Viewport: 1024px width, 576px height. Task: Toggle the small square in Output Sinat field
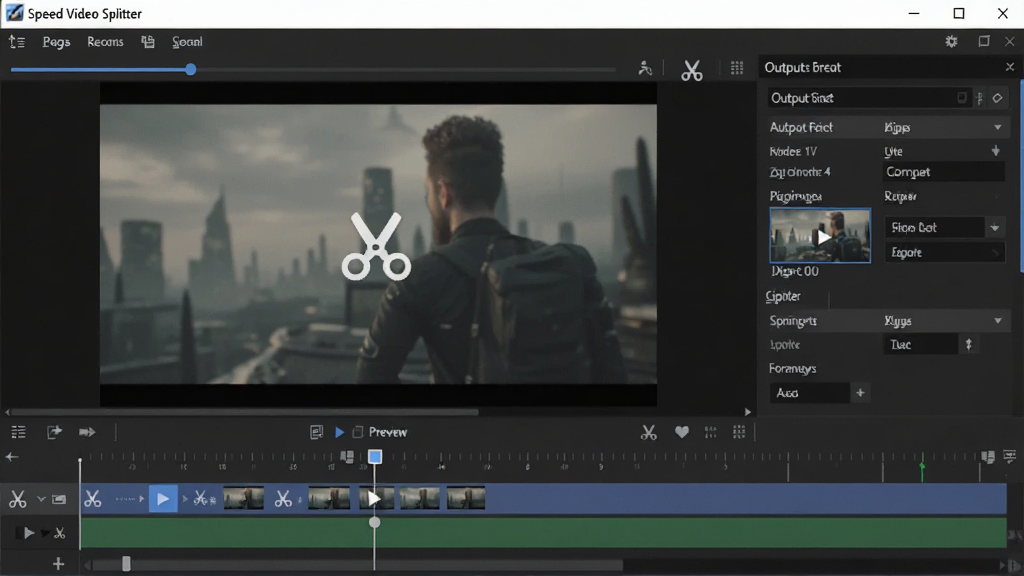(x=961, y=98)
